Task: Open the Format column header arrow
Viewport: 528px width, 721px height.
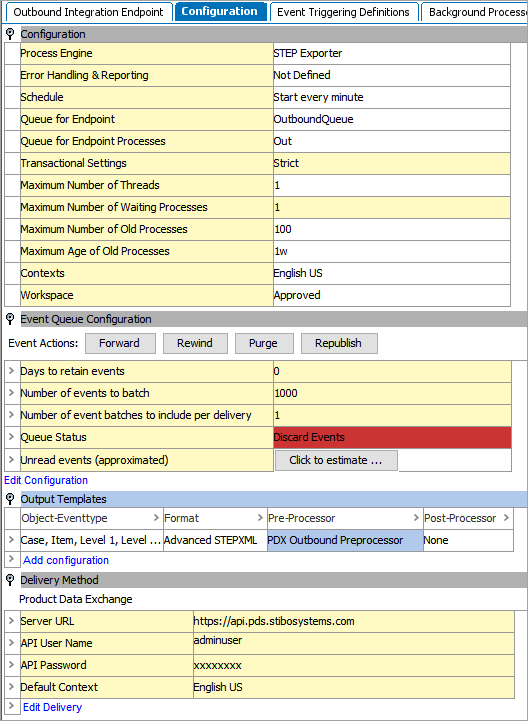Action: [260, 518]
